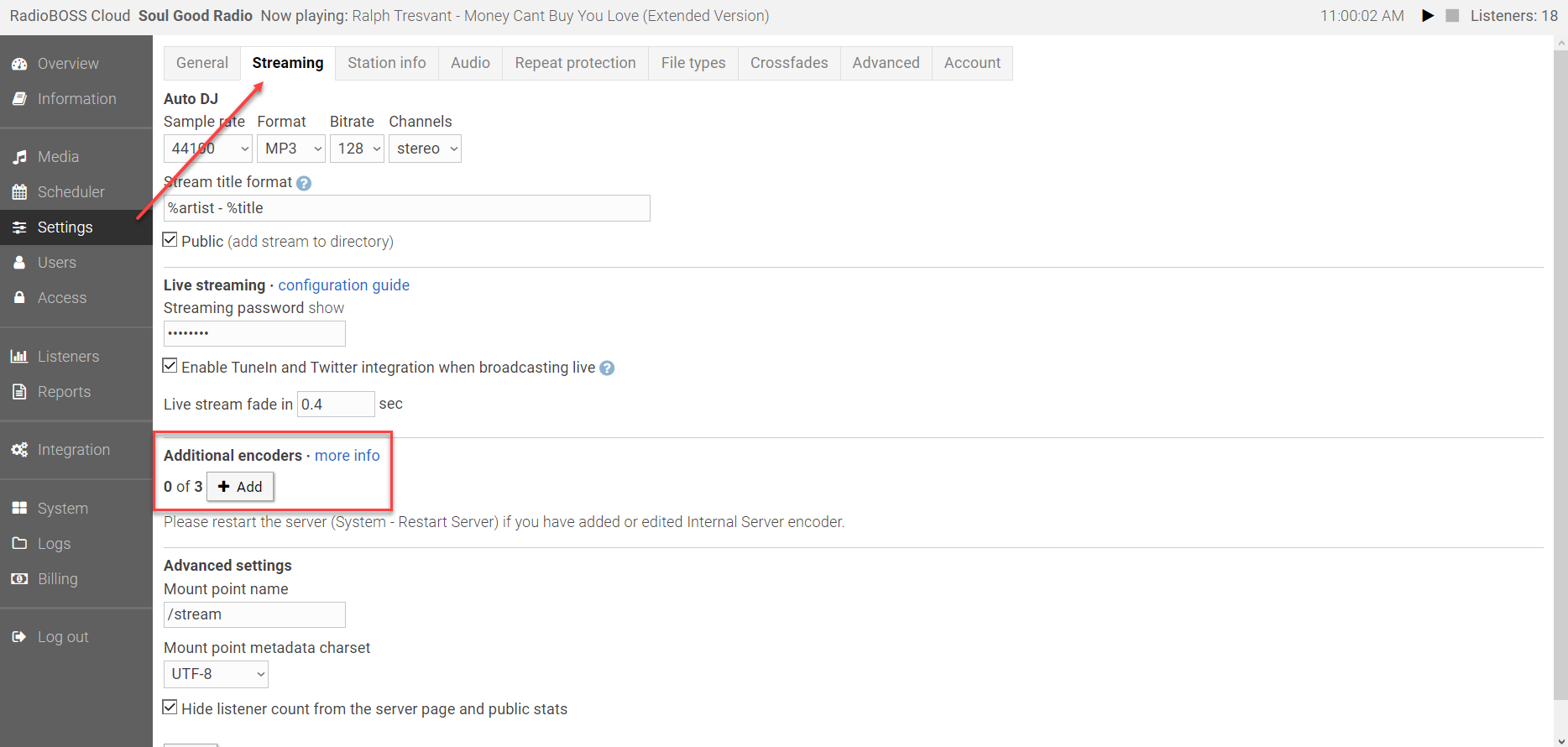The image size is (1568, 747).
Task: Toggle Hide listener count checkbox
Action: click(170, 708)
